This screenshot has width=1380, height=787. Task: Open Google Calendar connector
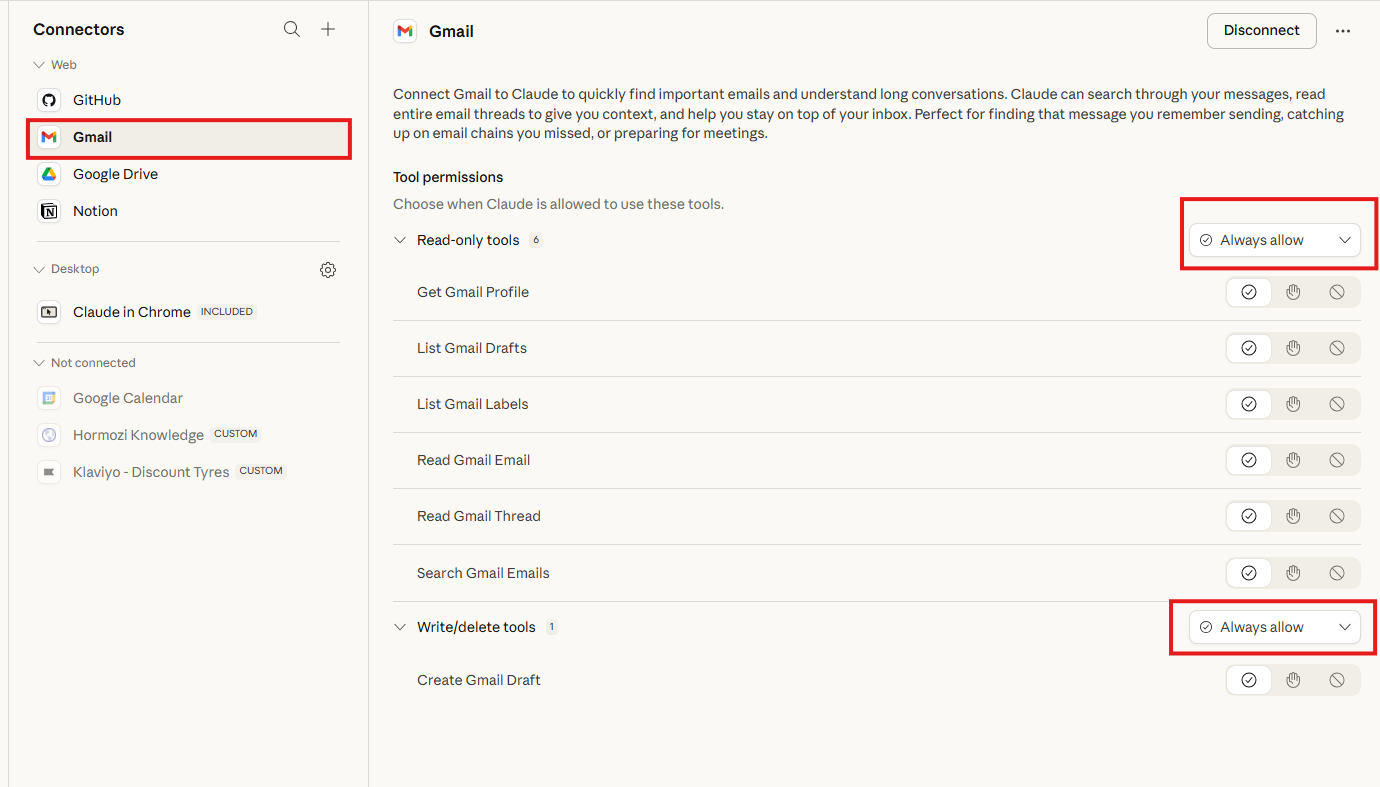188,398
